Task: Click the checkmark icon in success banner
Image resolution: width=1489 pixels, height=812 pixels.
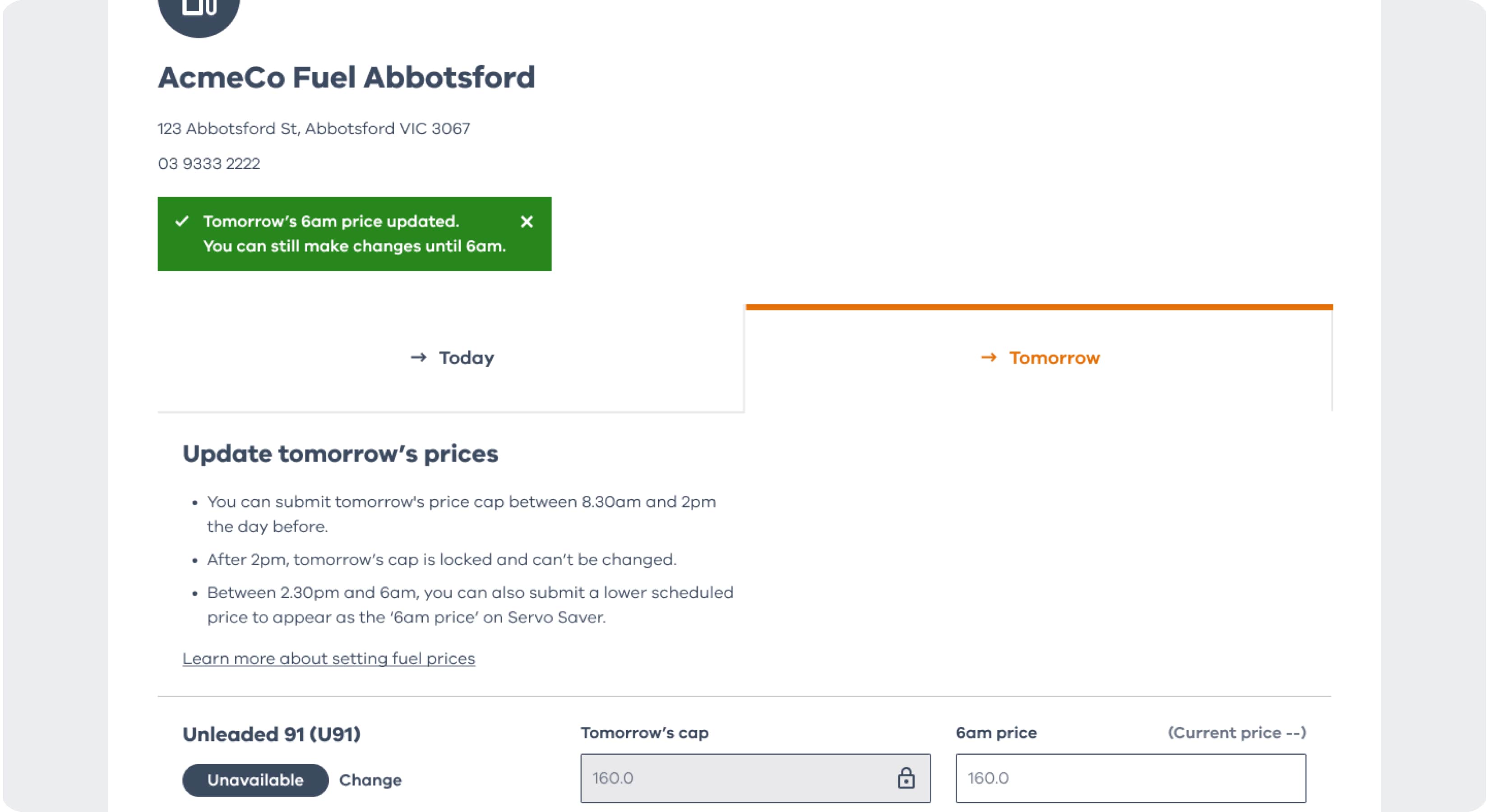Action: click(182, 221)
